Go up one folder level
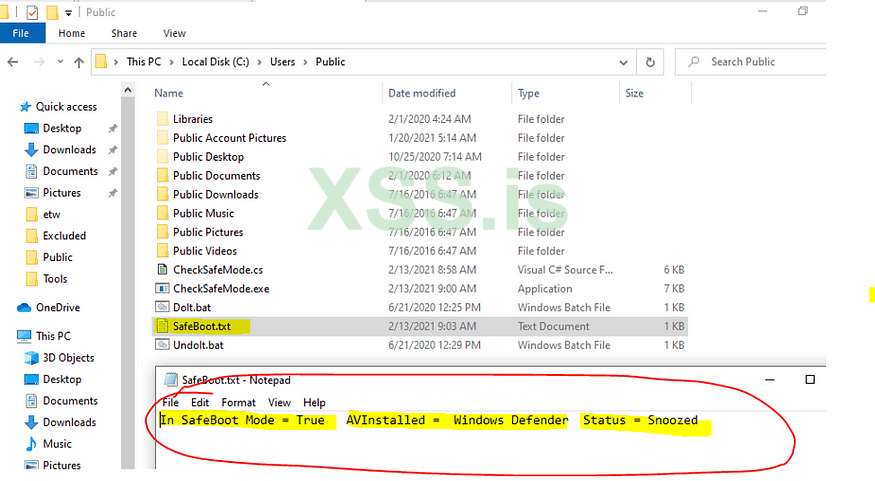The image size is (875, 481). tap(79, 62)
